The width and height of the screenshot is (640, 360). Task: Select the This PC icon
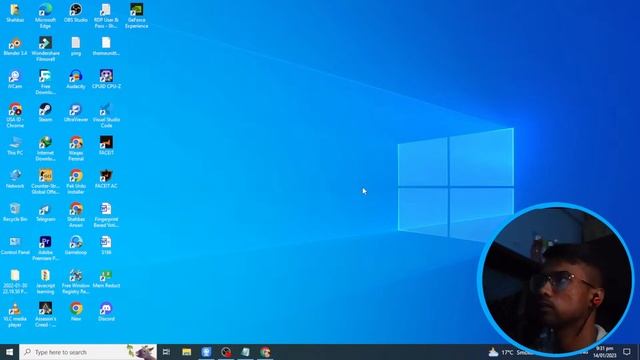[15, 146]
